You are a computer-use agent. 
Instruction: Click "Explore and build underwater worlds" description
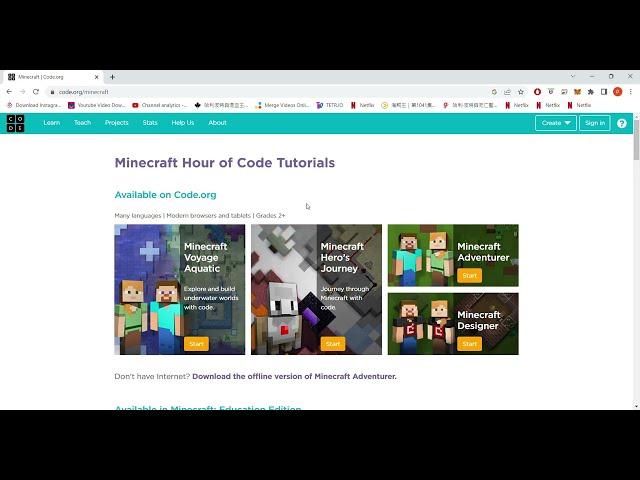[x=211, y=298]
